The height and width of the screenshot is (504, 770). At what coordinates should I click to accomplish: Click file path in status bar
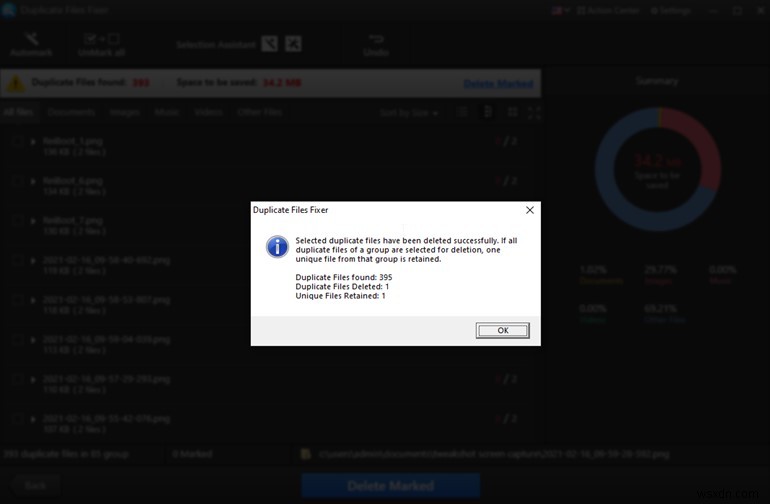pyautogui.click(x=494, y=454)
